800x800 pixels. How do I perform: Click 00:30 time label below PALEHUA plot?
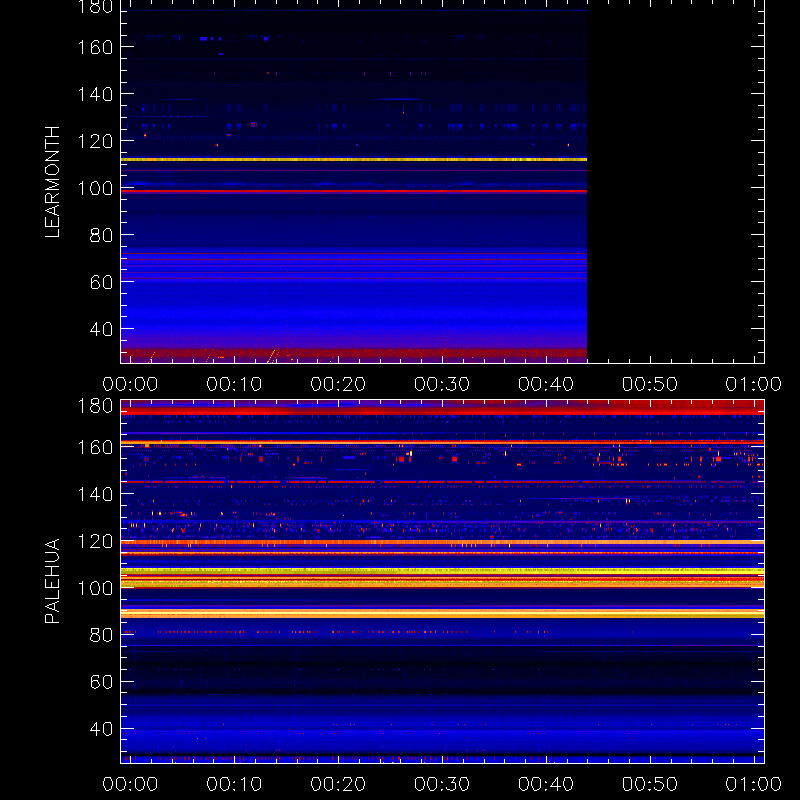click(x=442, y=784)
